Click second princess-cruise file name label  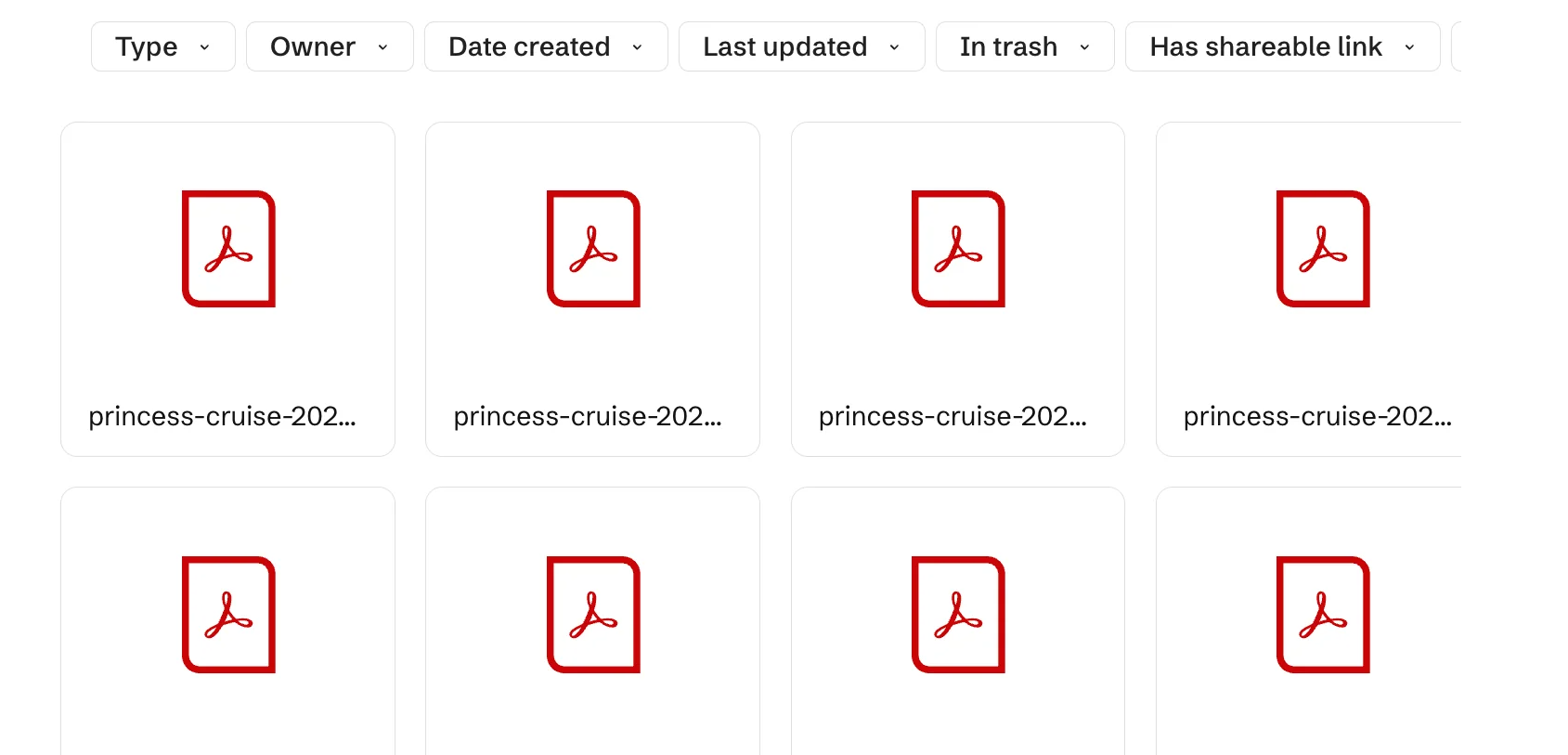point(587,416)
